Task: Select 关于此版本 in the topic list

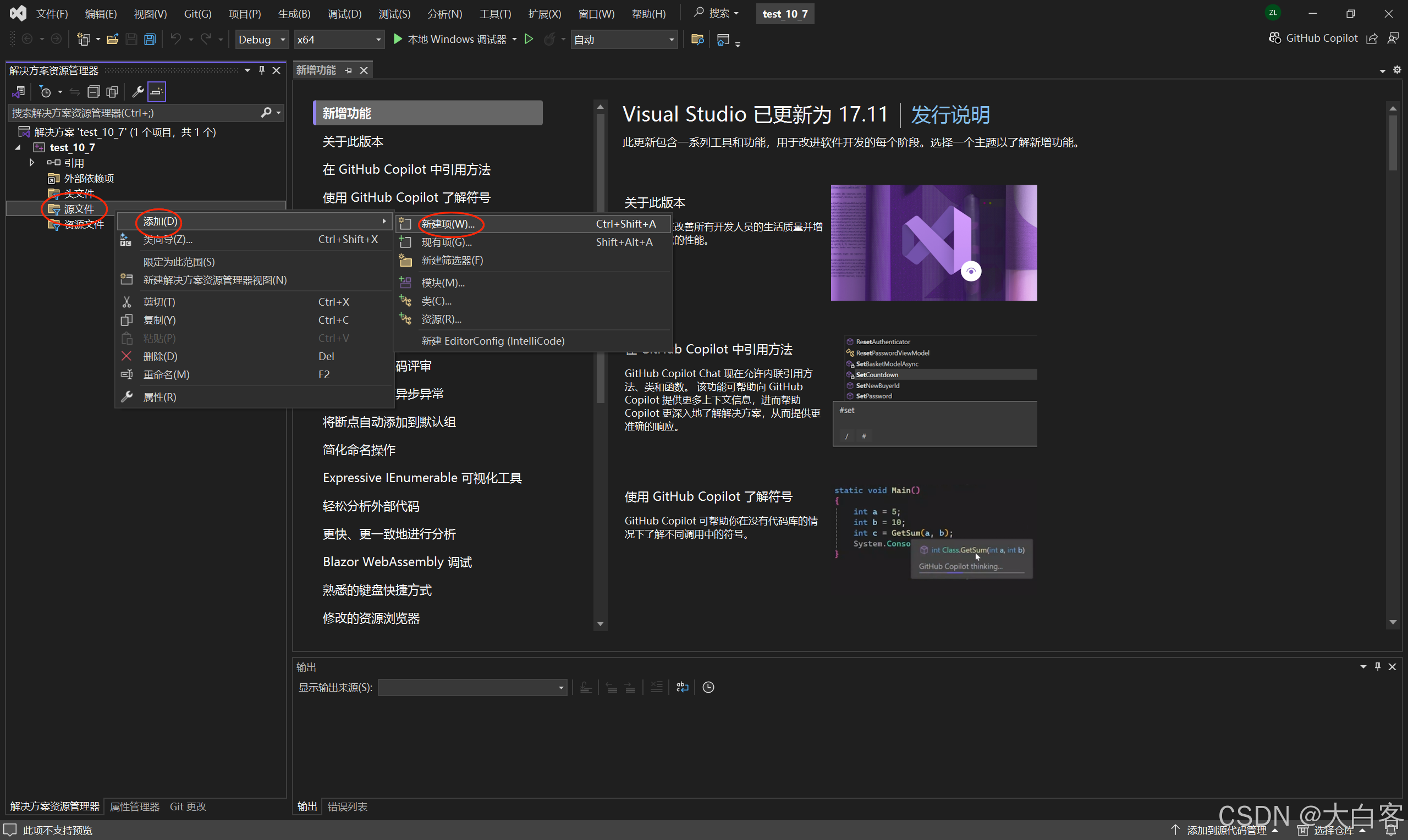Action: point(353,141)
